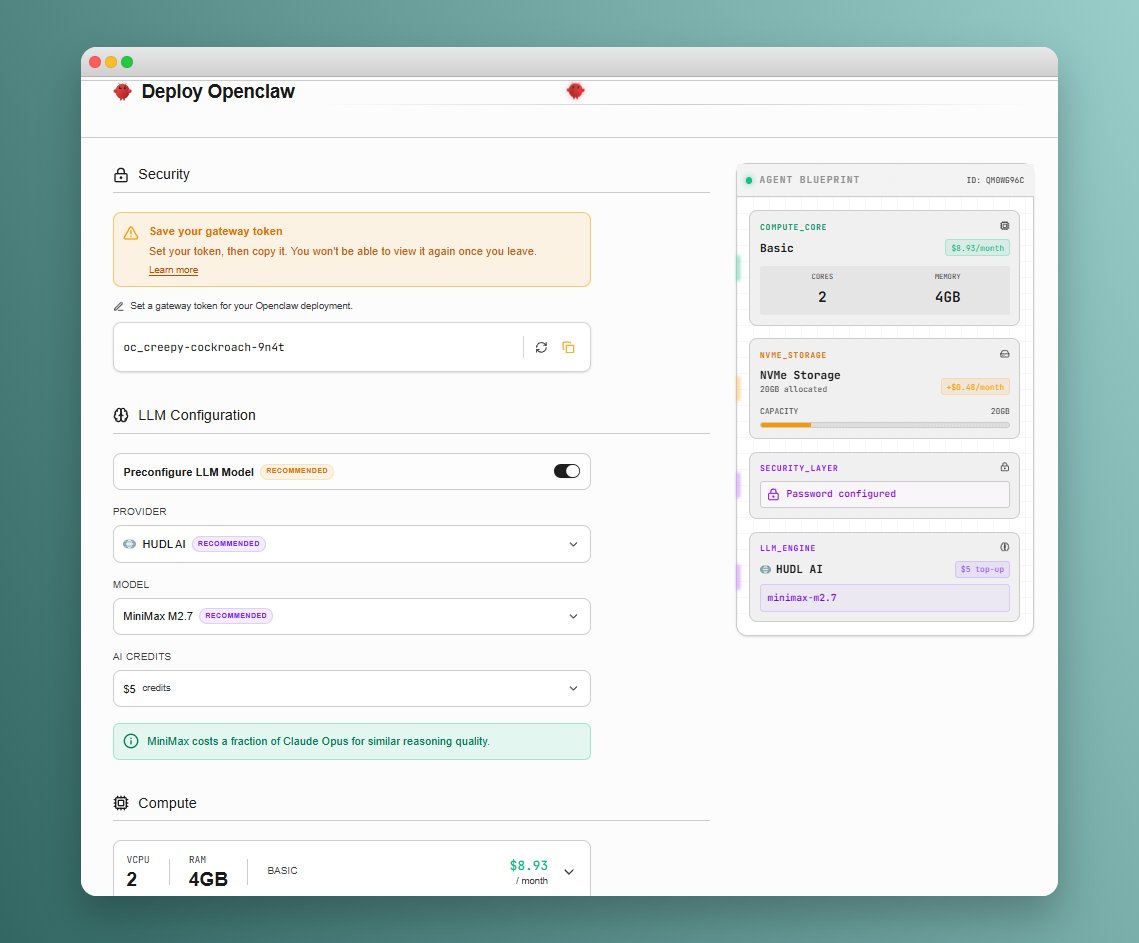Click the blueprint ID text in panel header
1139x943 pixels.
pos(995,180)
